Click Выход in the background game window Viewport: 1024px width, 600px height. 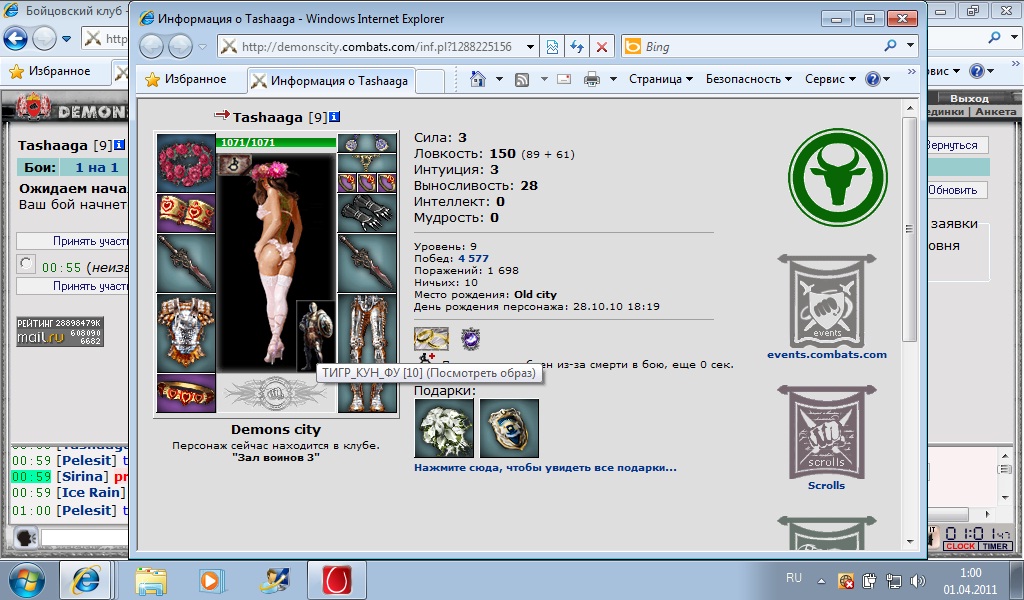(969, 99)
